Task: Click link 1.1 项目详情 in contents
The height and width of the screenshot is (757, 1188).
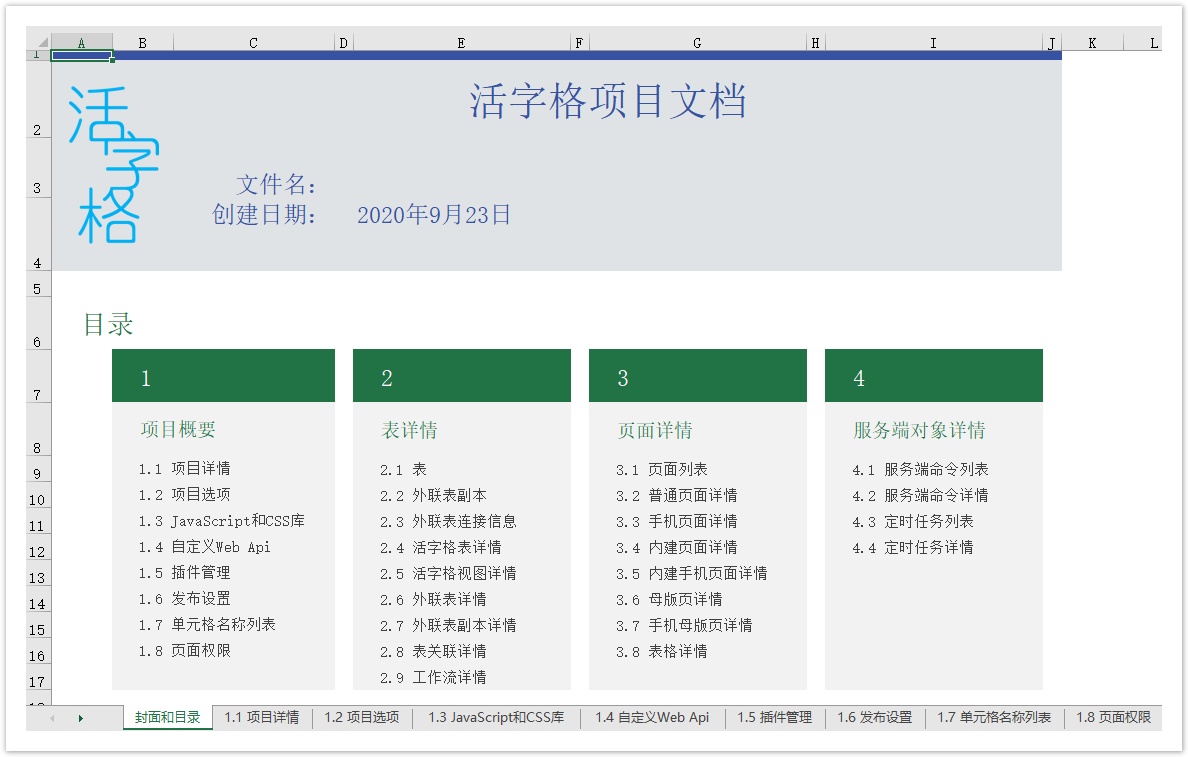Action: point(184,469)
